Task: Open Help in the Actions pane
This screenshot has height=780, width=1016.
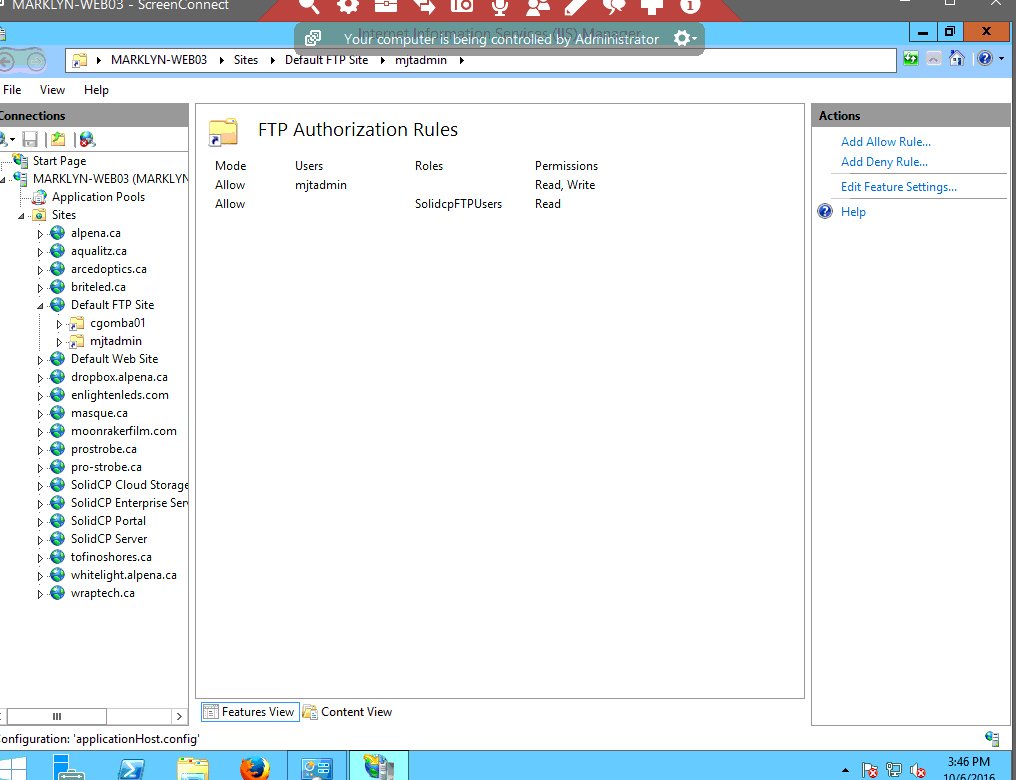Action: coord(853,212)
